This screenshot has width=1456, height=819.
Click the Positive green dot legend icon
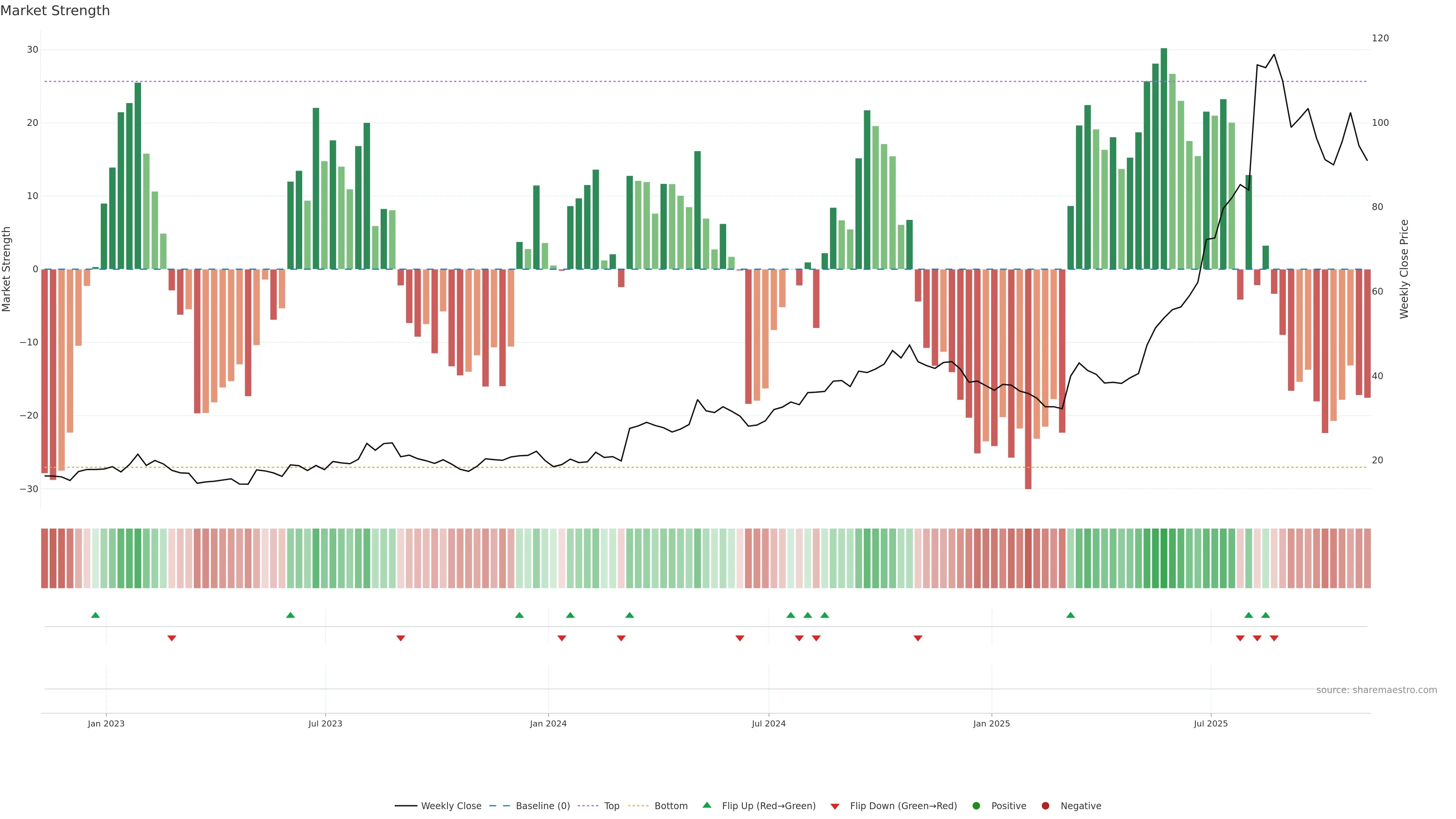coord(976,806)
